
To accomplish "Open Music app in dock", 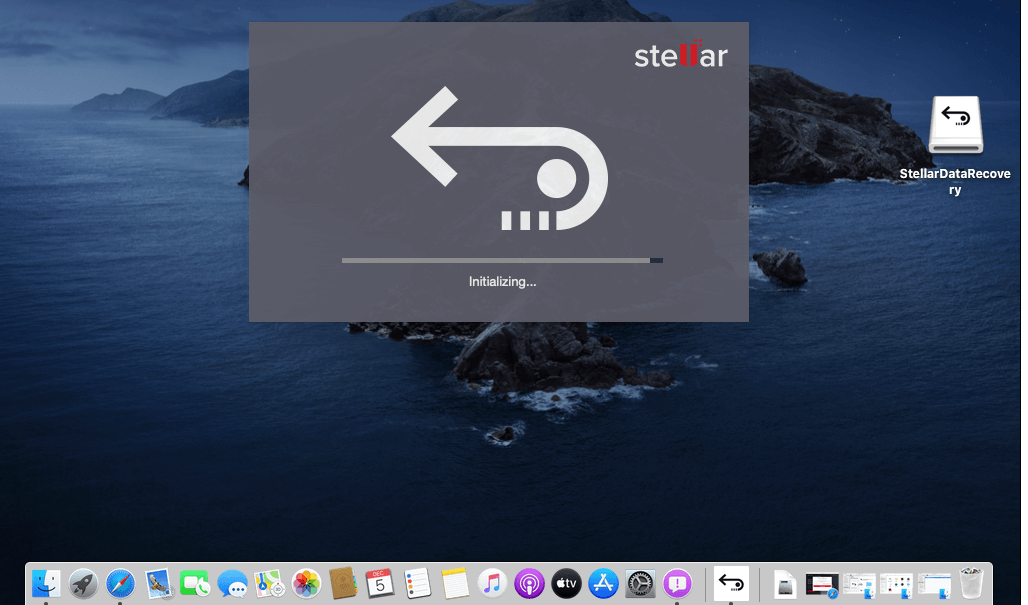I will pyautogui.click(x=492, y=583).
